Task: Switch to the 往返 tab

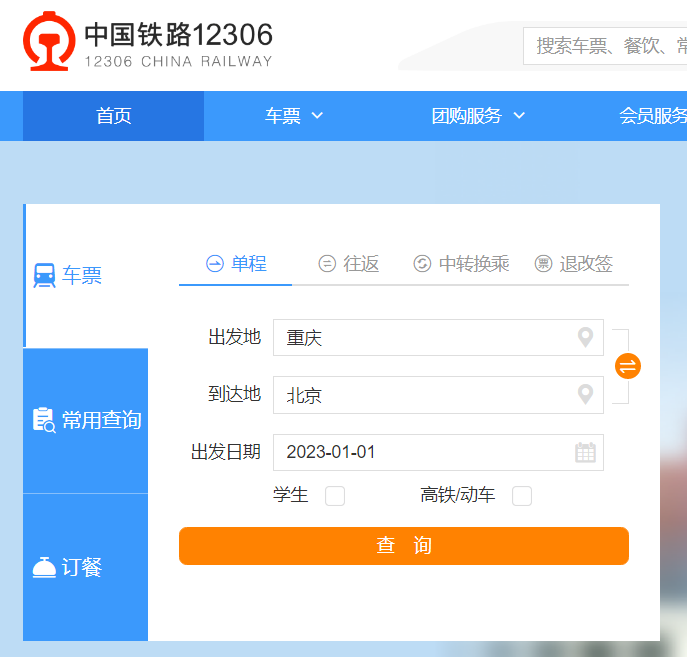Action: (349, 264)
